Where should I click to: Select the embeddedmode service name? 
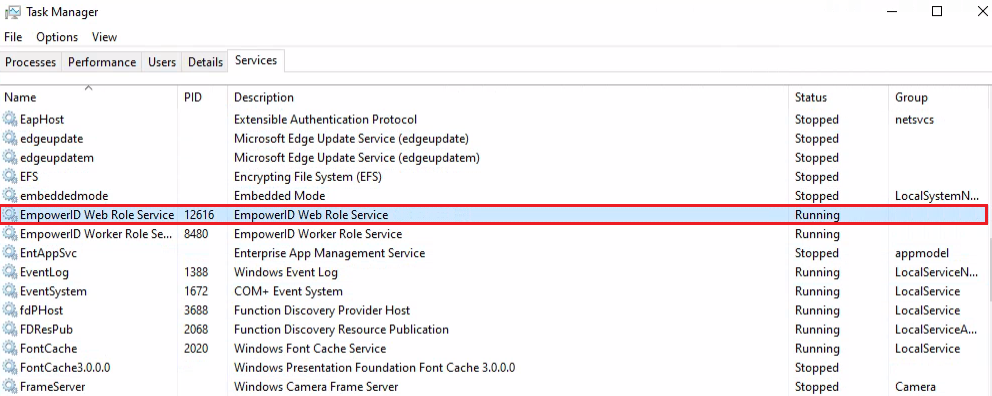64,196
